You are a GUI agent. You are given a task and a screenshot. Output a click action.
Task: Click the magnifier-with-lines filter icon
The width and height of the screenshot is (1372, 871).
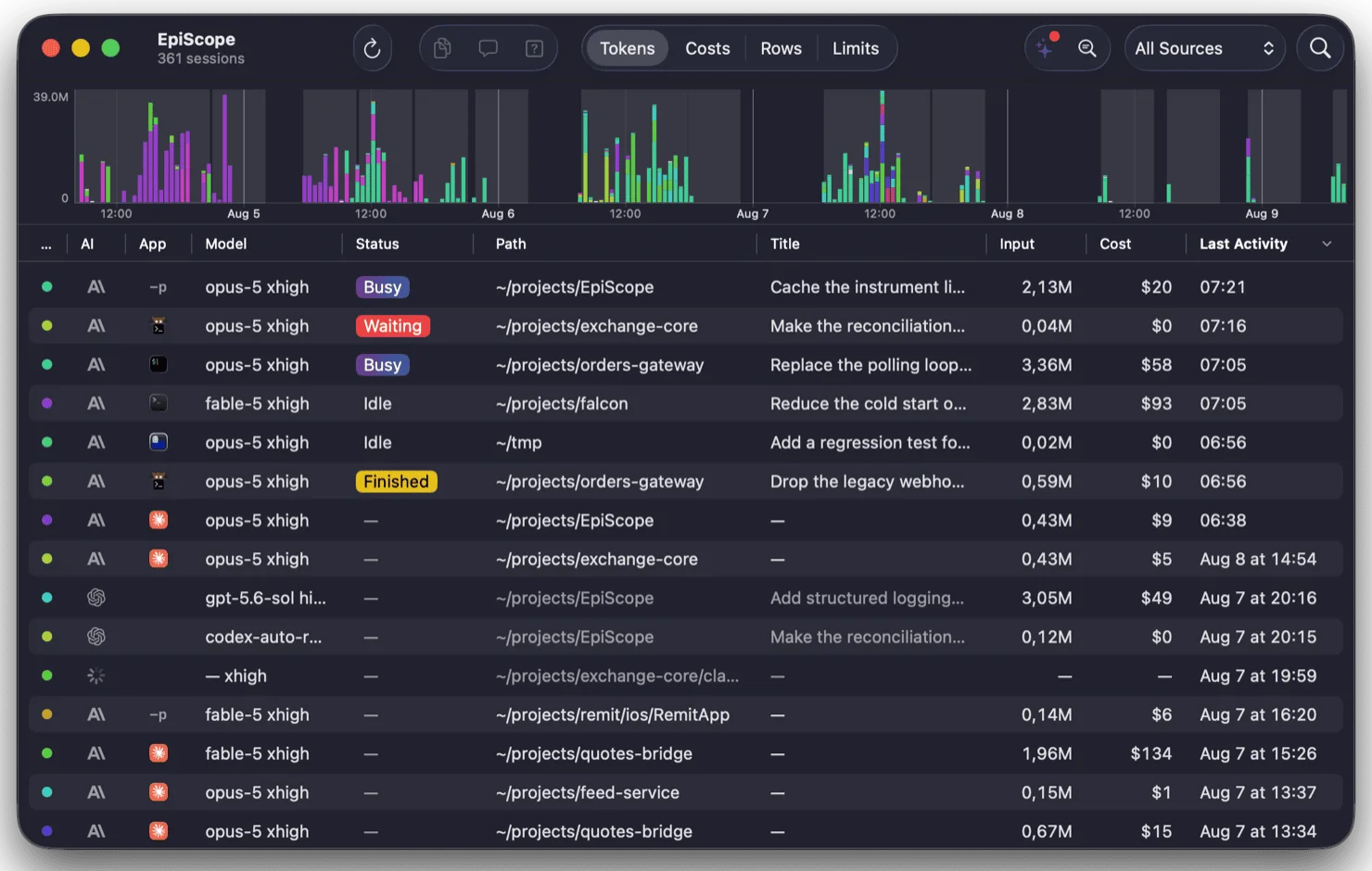[x=1087, y=48]
